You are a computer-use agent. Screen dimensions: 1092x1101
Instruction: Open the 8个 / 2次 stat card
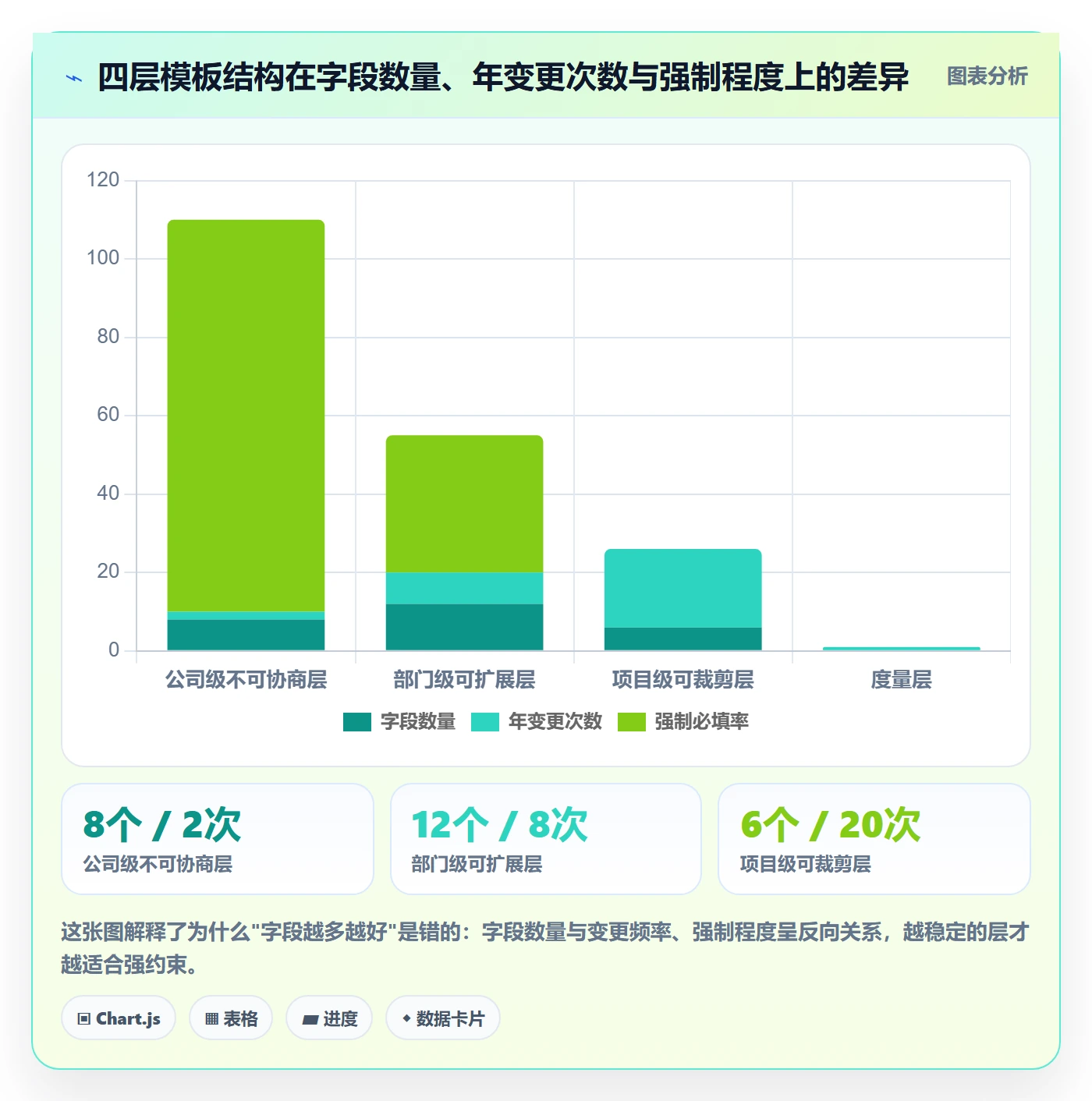point(218,839)
